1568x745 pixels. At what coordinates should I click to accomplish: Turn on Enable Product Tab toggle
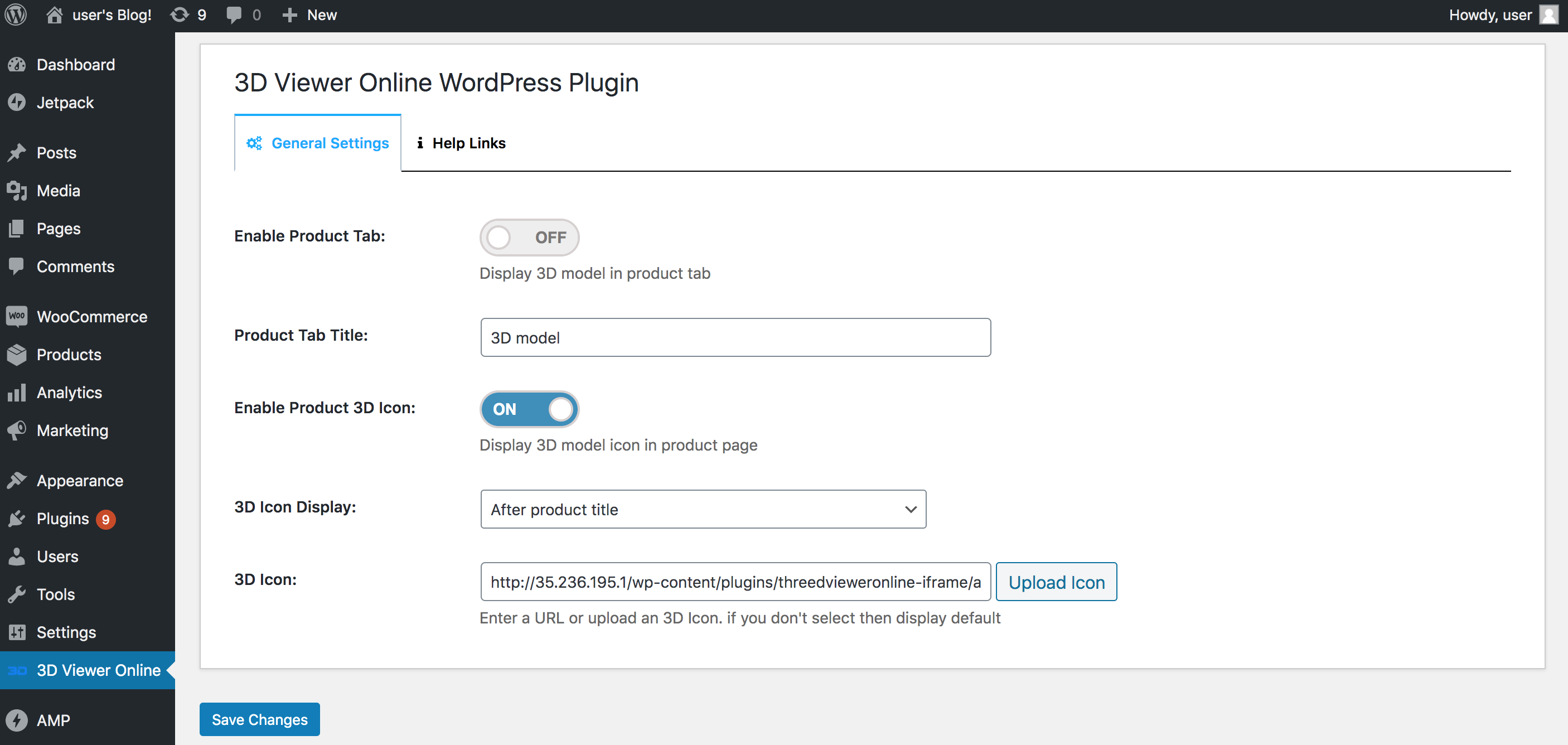[x=529, y=238]
